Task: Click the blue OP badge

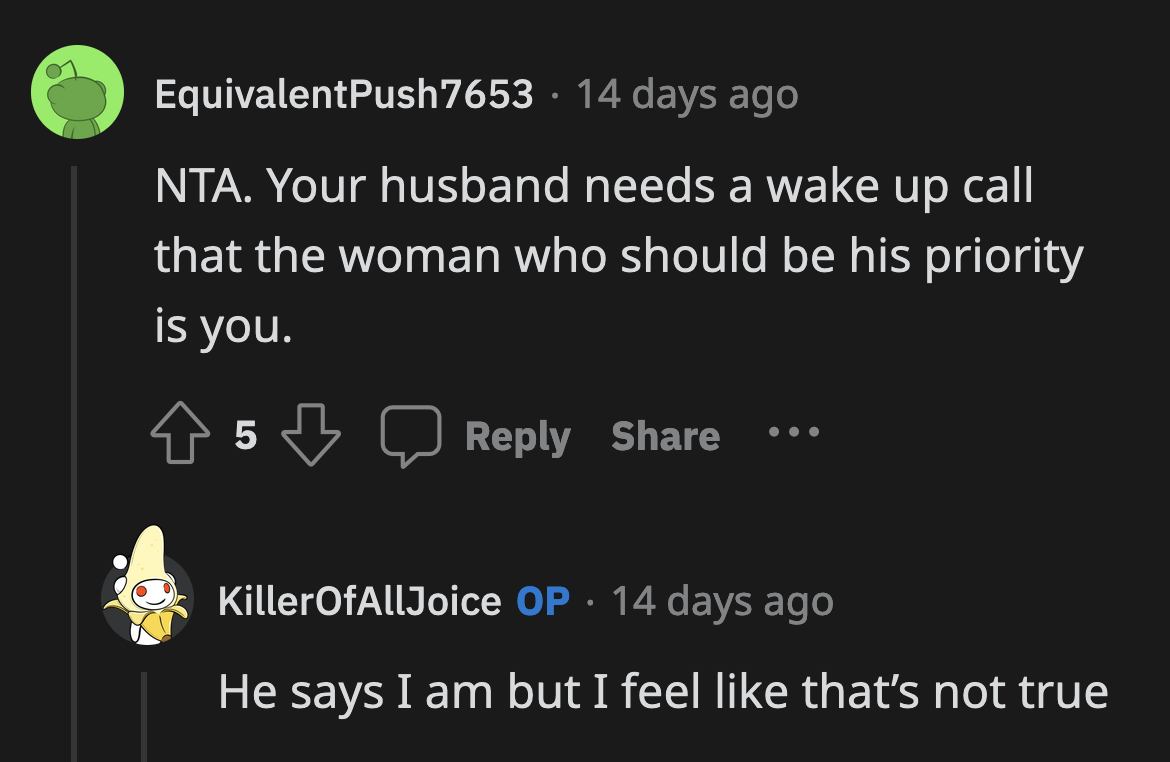Action: pos(544,601)
